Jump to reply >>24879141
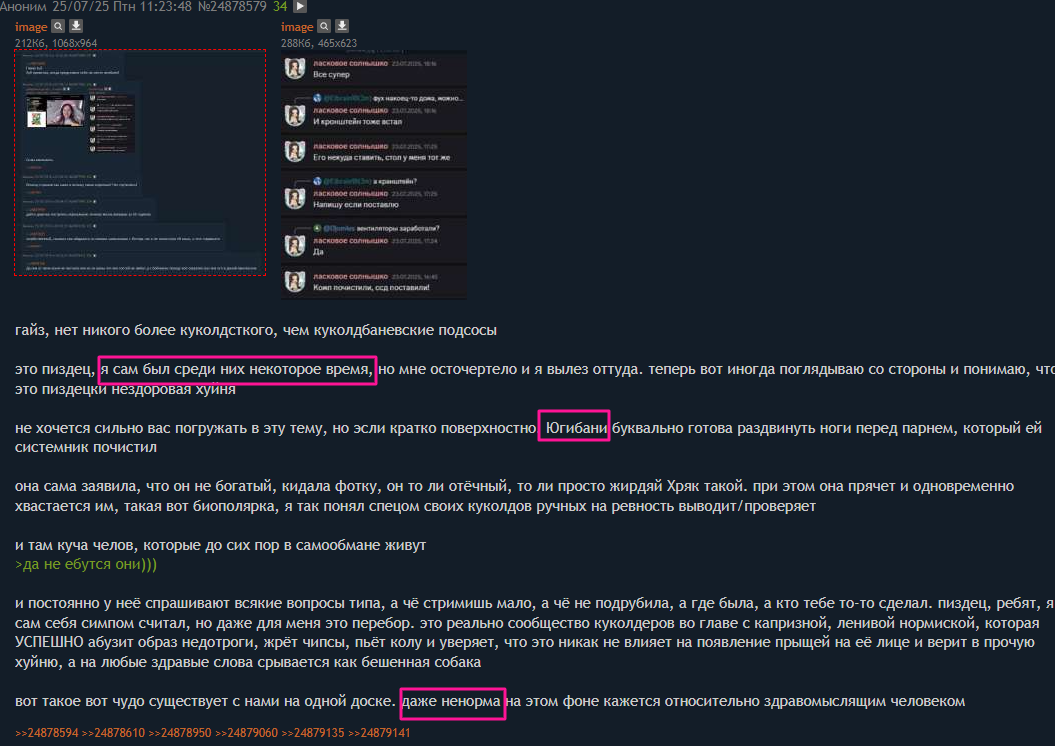Screen dimensions: 1055x746 pyautogui.click(x=379, y=733)
